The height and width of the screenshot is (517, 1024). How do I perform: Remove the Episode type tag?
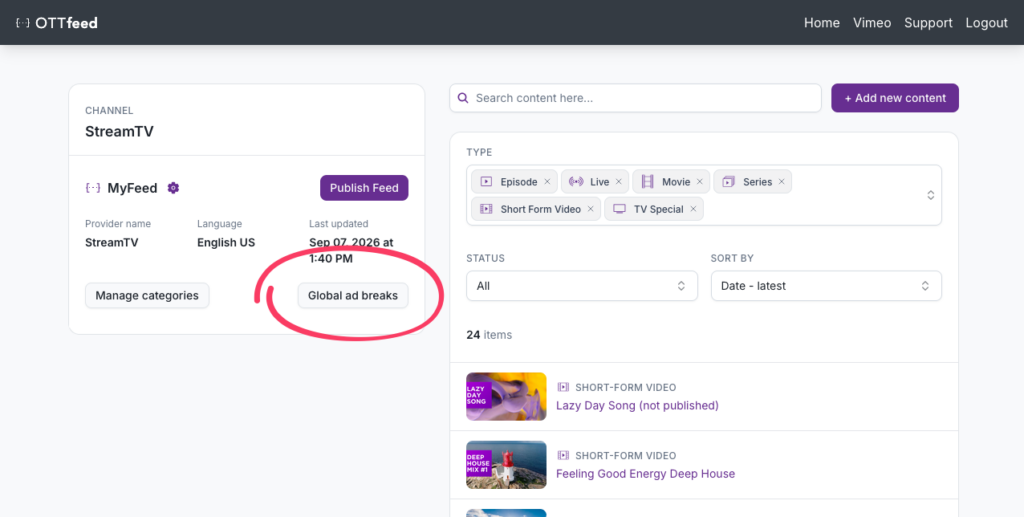[547, 182]
